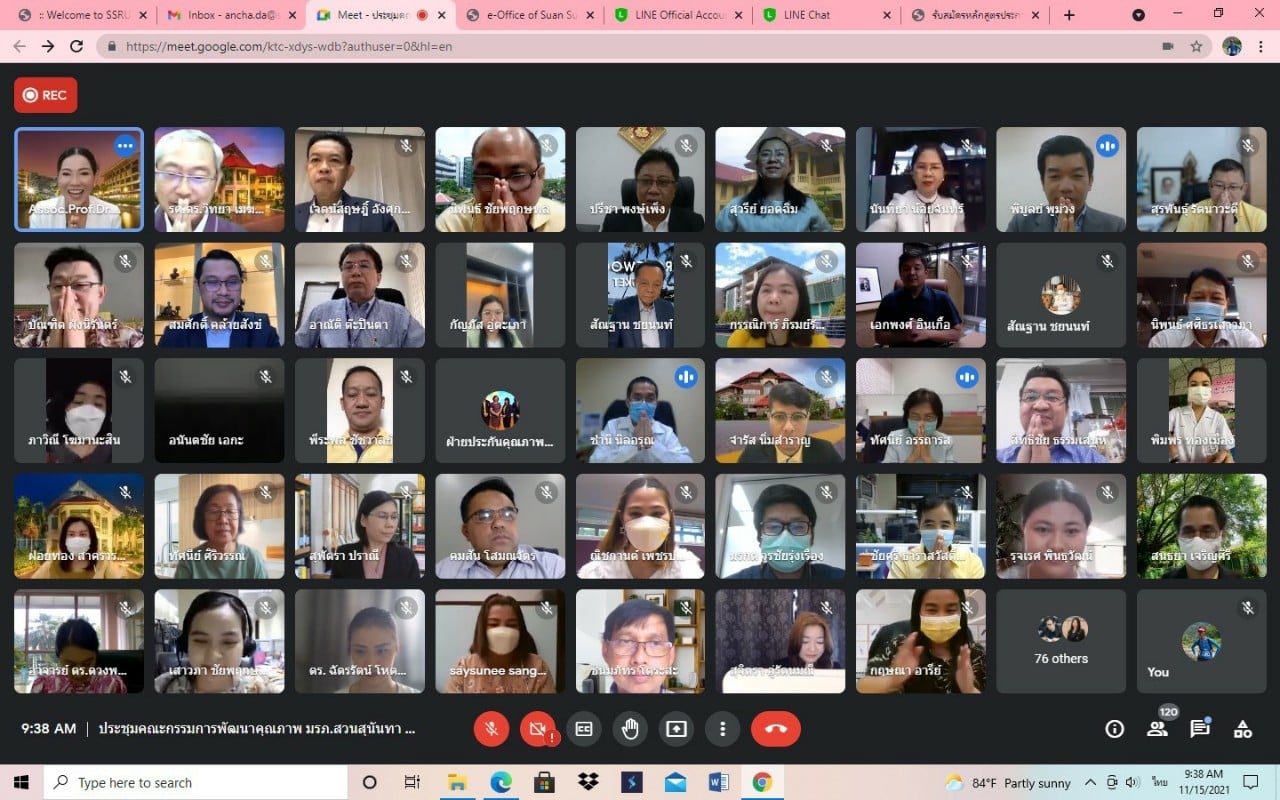Bookmark this page with the star icon
Screen dimensions: 1280x800
pos(1196,46)
